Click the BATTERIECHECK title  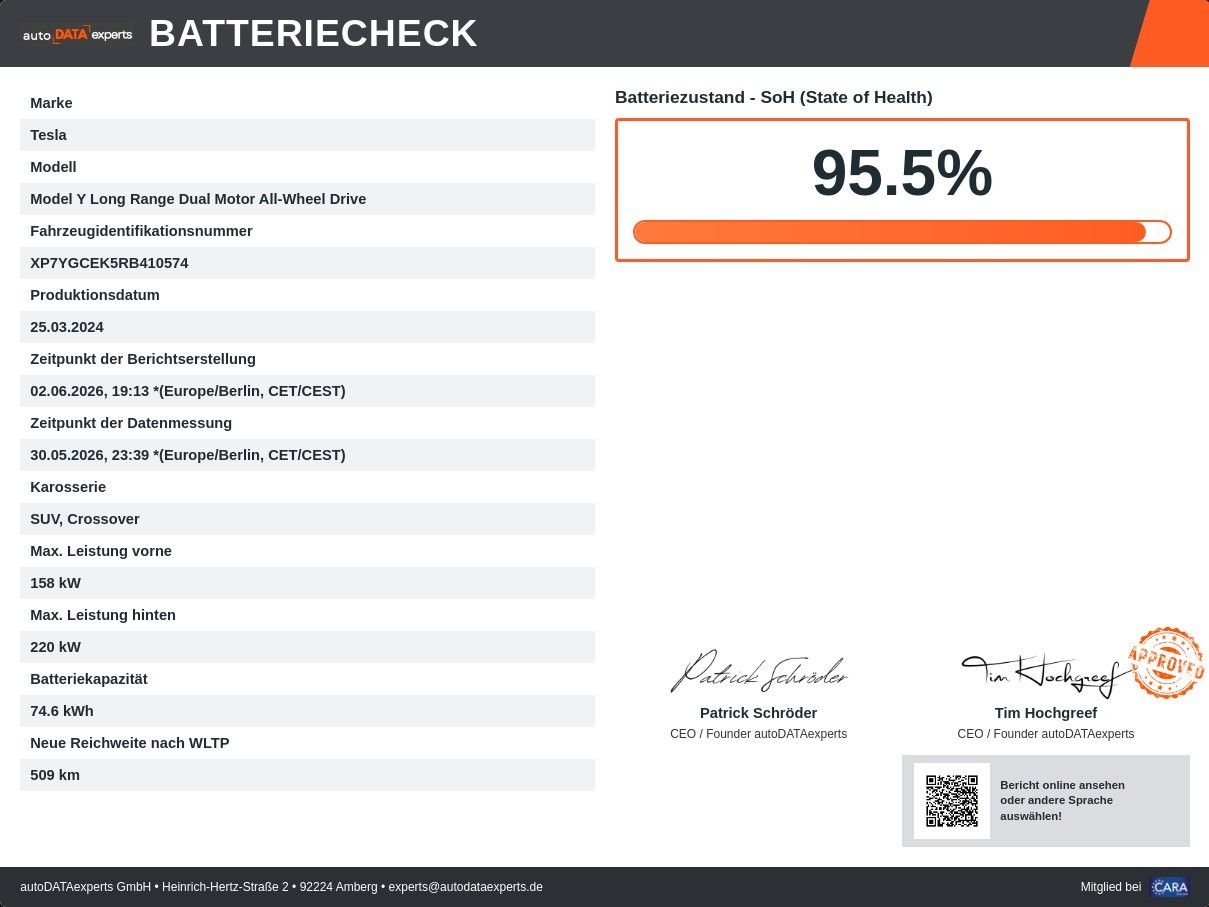pyautogui.click(x=313, y=34)
